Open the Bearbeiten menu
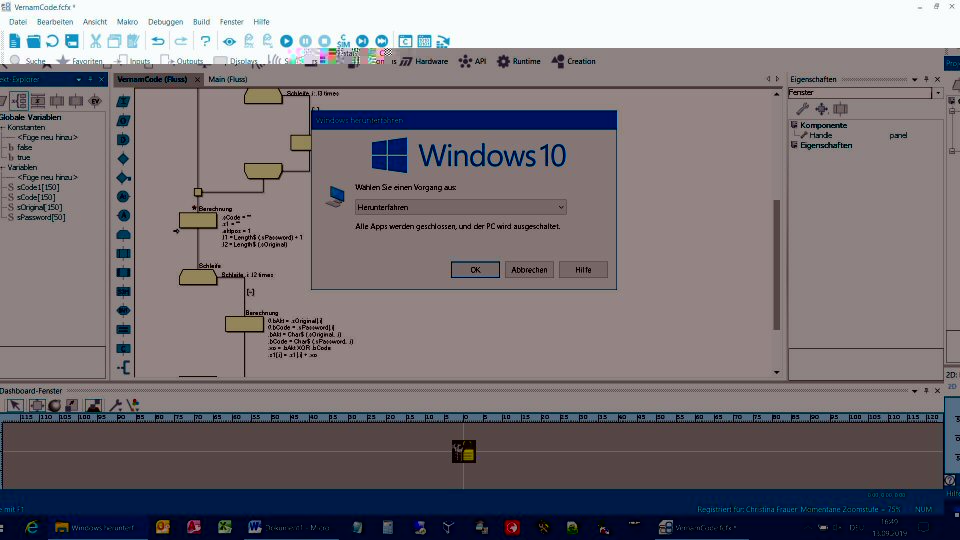This screenshot has width=960, height=540. tap(55, 21)
